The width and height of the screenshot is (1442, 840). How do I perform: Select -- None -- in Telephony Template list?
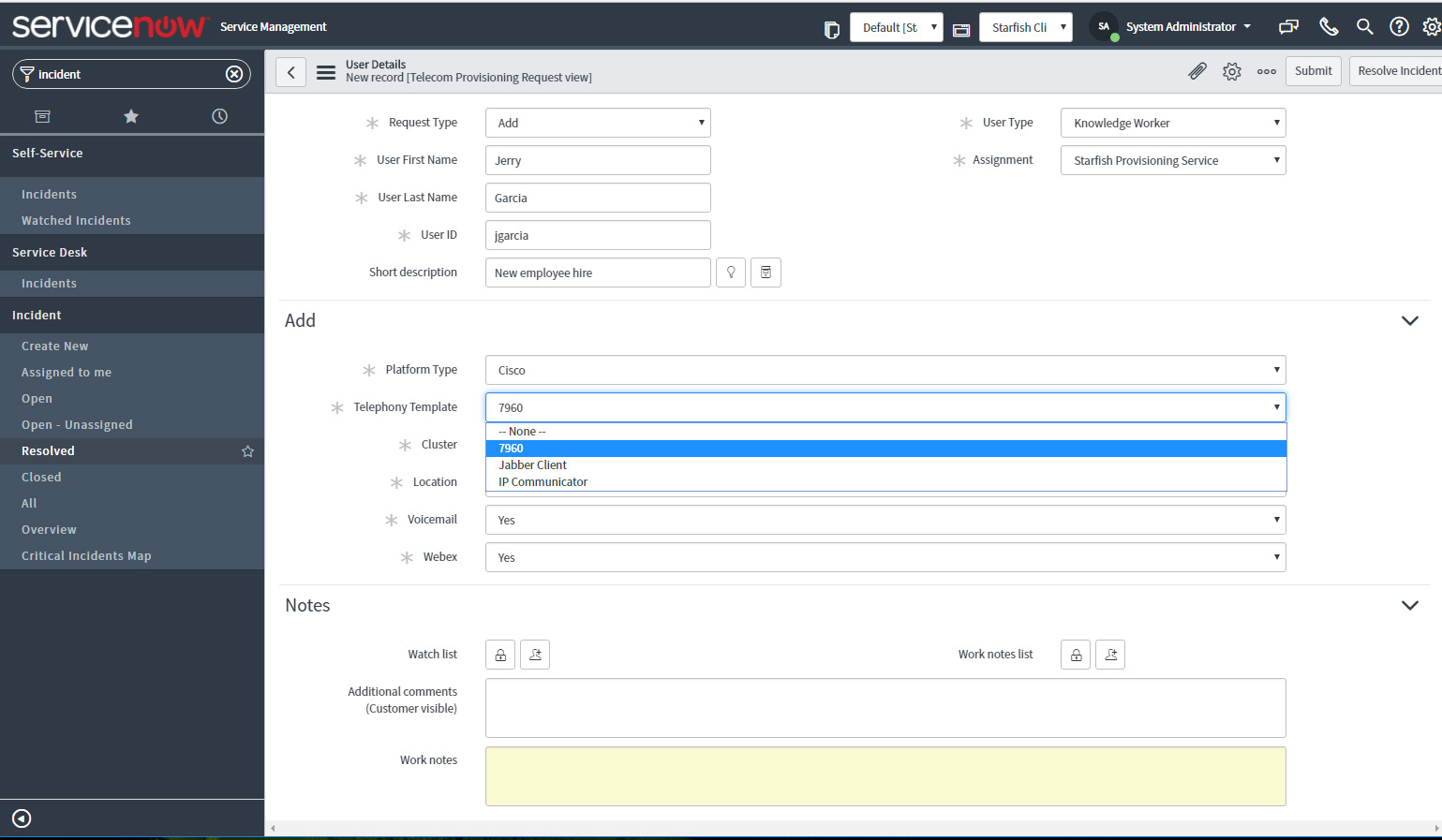[885, 432]
